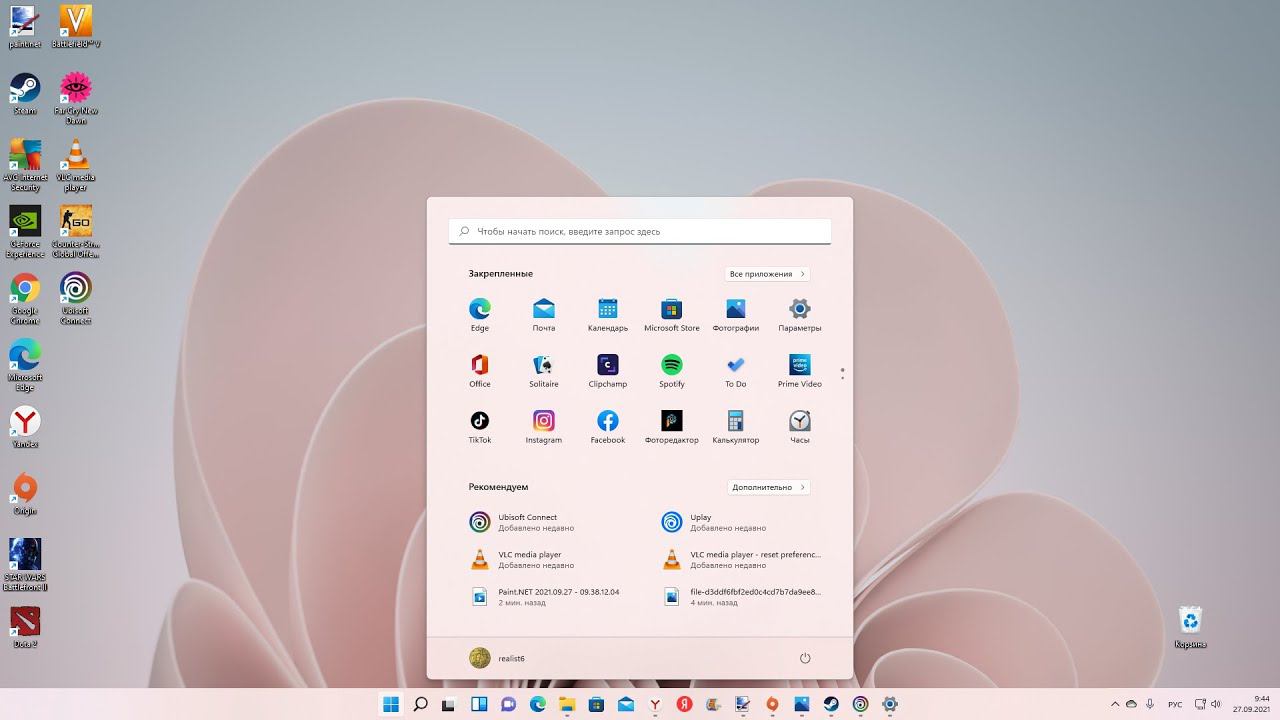The image size is (1280, 720).
Task: Open taskbar Search magnifier
Action: click(421, 704)
